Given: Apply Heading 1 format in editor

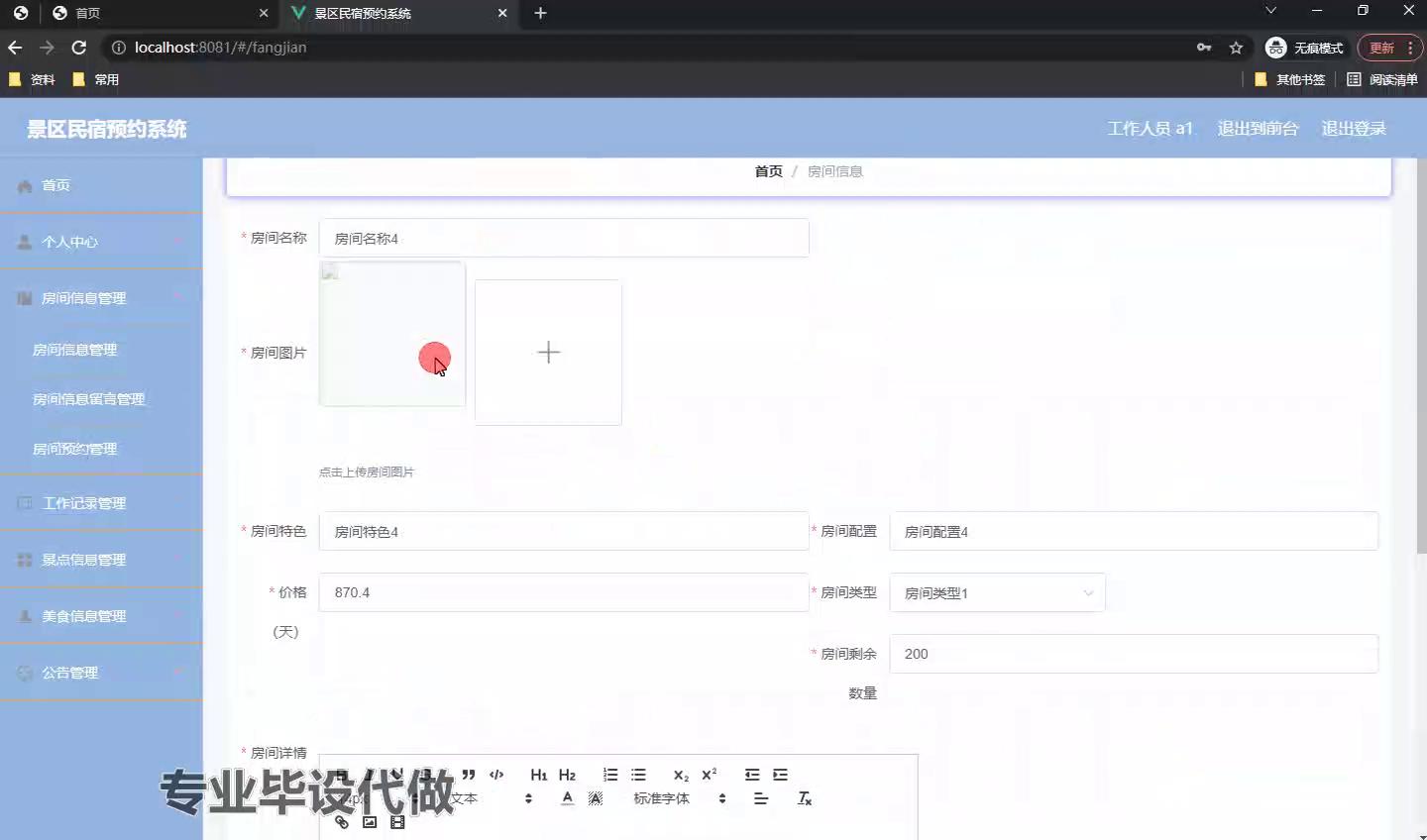Looking at the screenshot, I should 539,775.
